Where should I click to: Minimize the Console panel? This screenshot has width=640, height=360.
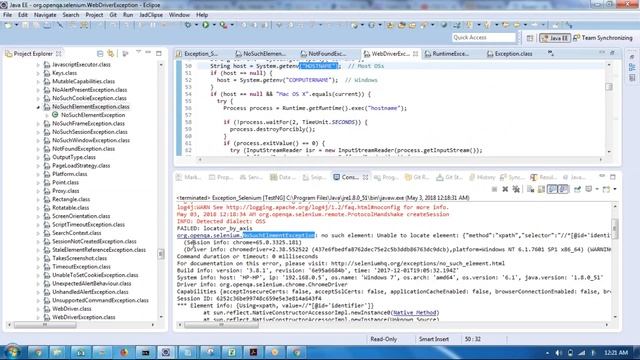[602, 176]
